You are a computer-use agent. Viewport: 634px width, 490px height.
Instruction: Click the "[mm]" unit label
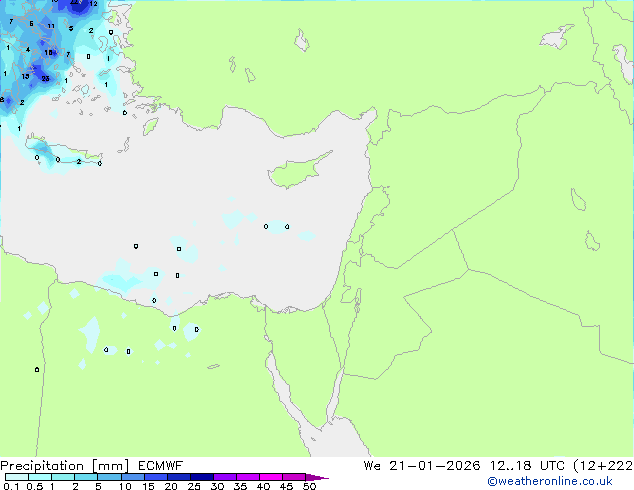pos(110,466)
